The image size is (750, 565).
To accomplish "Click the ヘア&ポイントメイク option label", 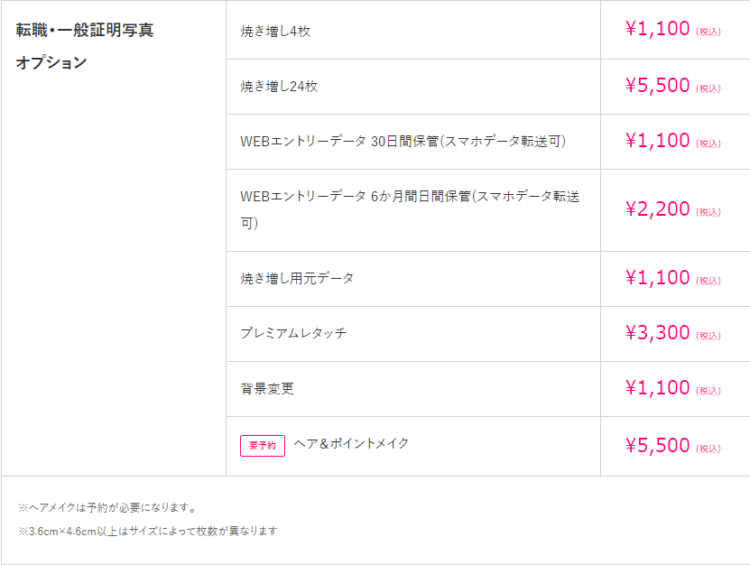I will pos(351,443).
